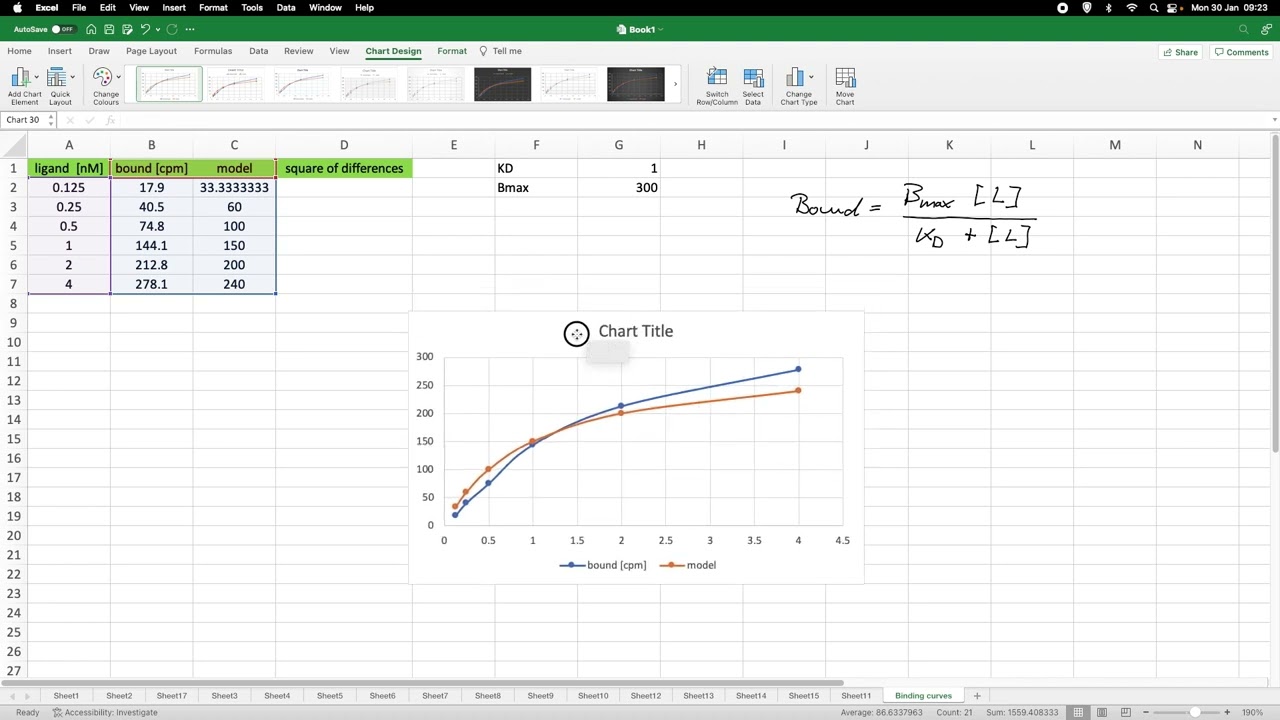The height and width of the screenshot is (720, 1280).
Task: Select the first white chart style thumbnail
Action: click(169, 84)
